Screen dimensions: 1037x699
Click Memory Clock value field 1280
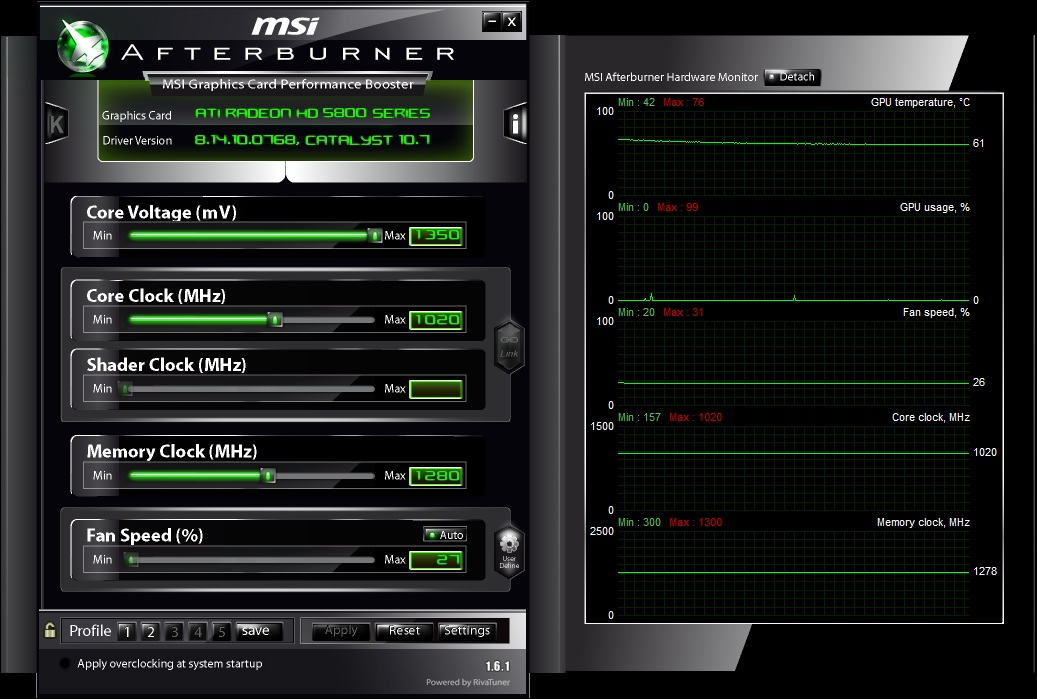click(436, 476)
